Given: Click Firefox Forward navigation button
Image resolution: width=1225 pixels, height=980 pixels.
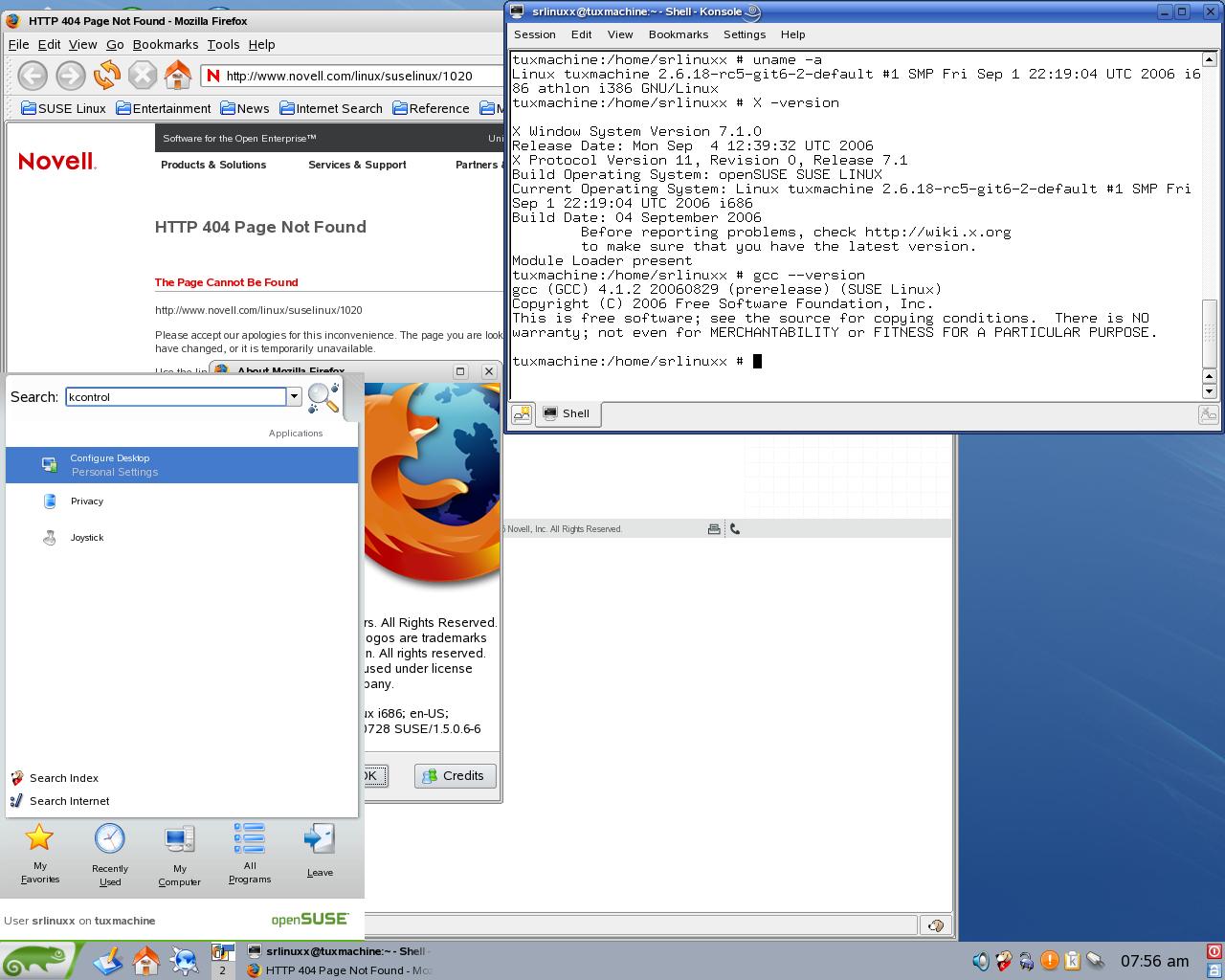Looking at the screenshot, I should (70, 75).
